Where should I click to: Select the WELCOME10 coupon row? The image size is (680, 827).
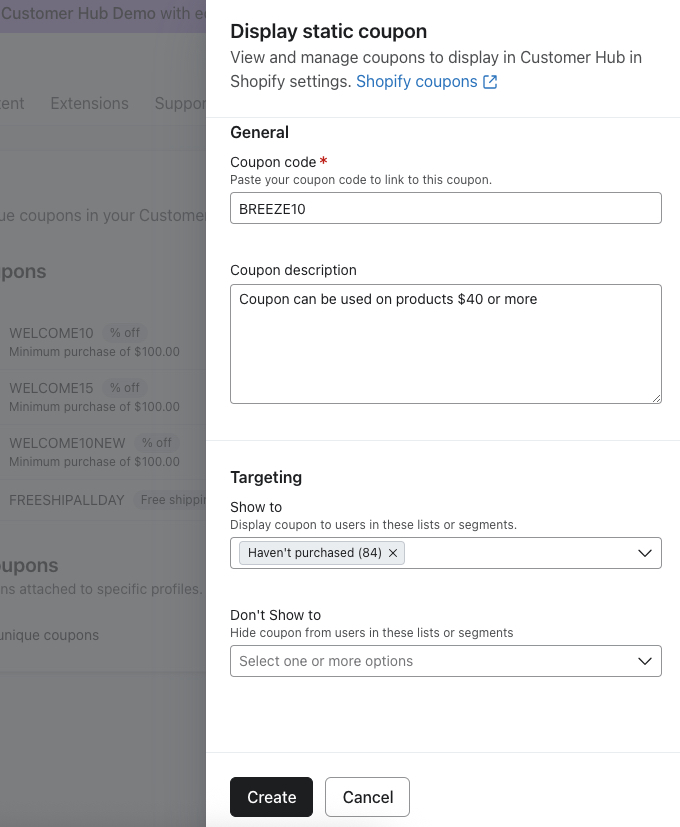[x=51, y=333]
